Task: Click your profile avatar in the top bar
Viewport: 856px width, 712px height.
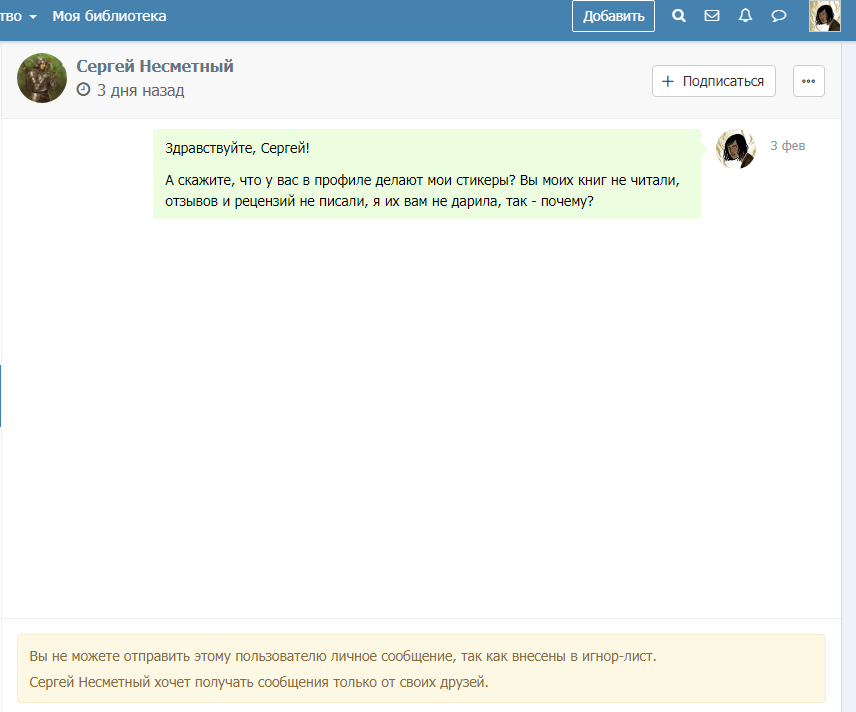Action: 824,16
